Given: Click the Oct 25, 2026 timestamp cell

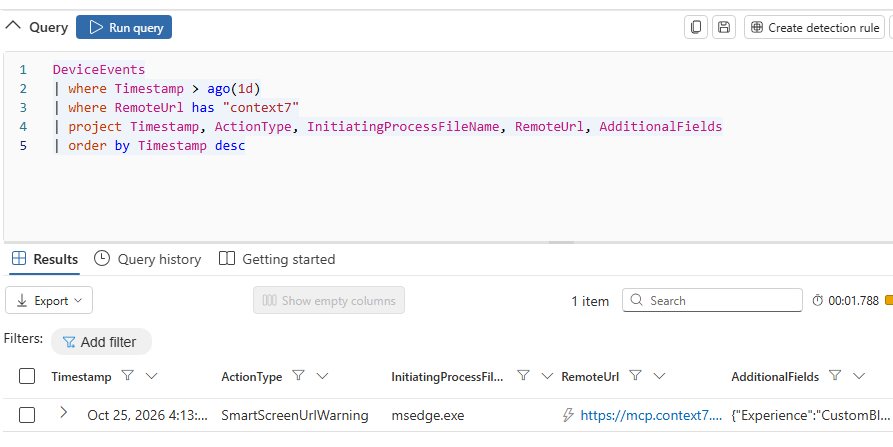Looking at the screenshot, I should pyautogui.click(x=148, y=415).
